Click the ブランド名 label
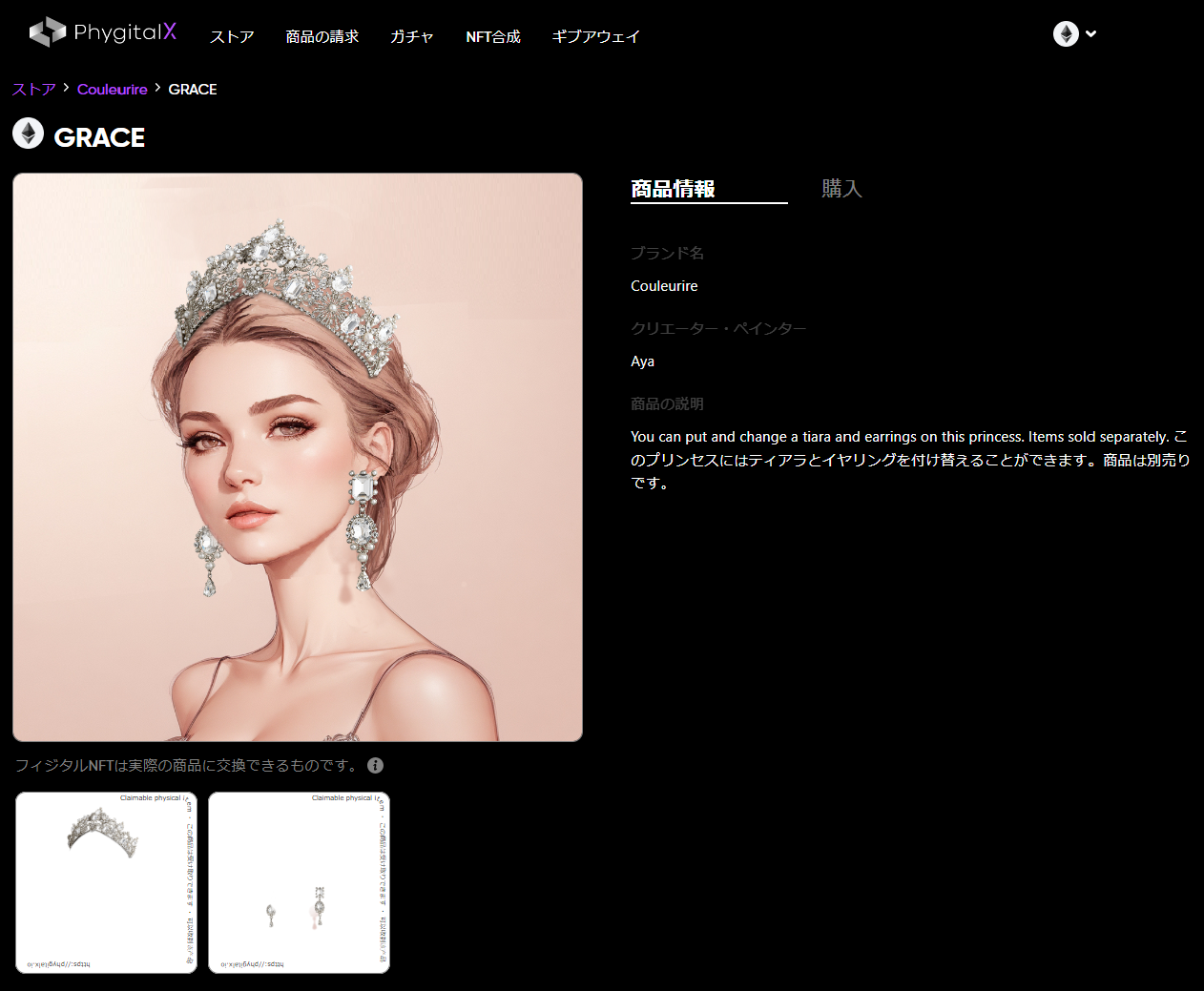 667,253
